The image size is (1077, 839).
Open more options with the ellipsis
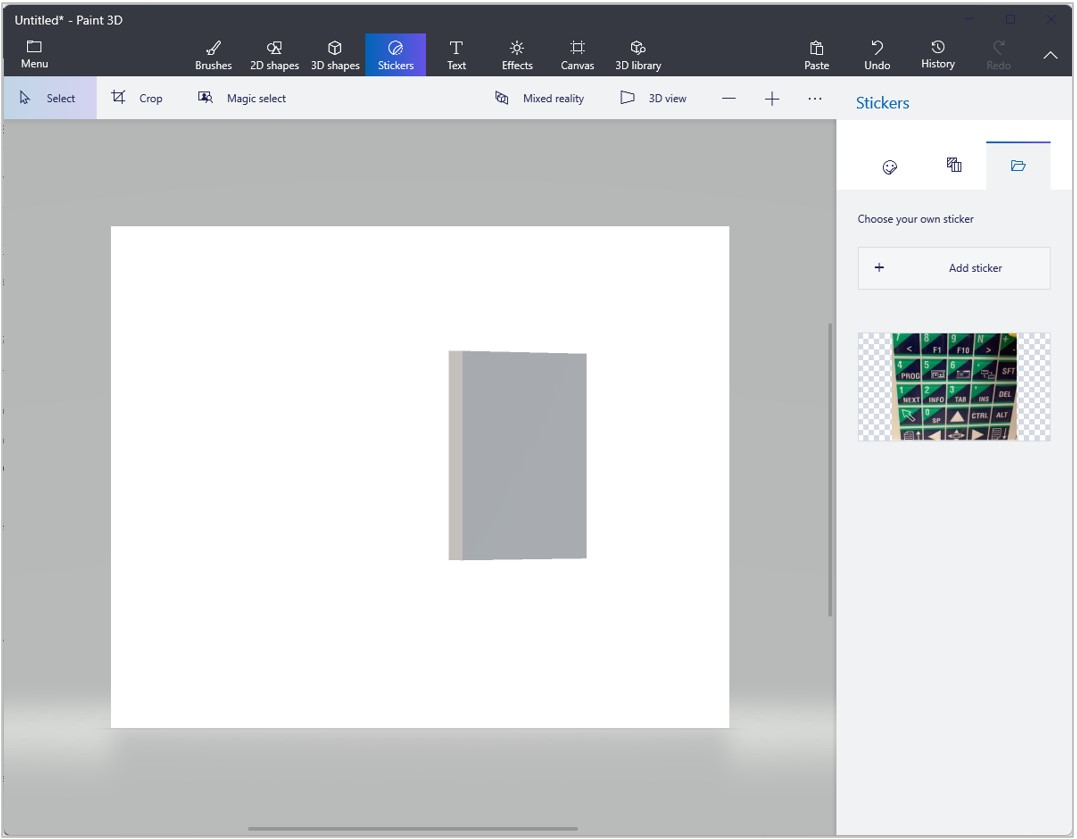click(815, 97)
